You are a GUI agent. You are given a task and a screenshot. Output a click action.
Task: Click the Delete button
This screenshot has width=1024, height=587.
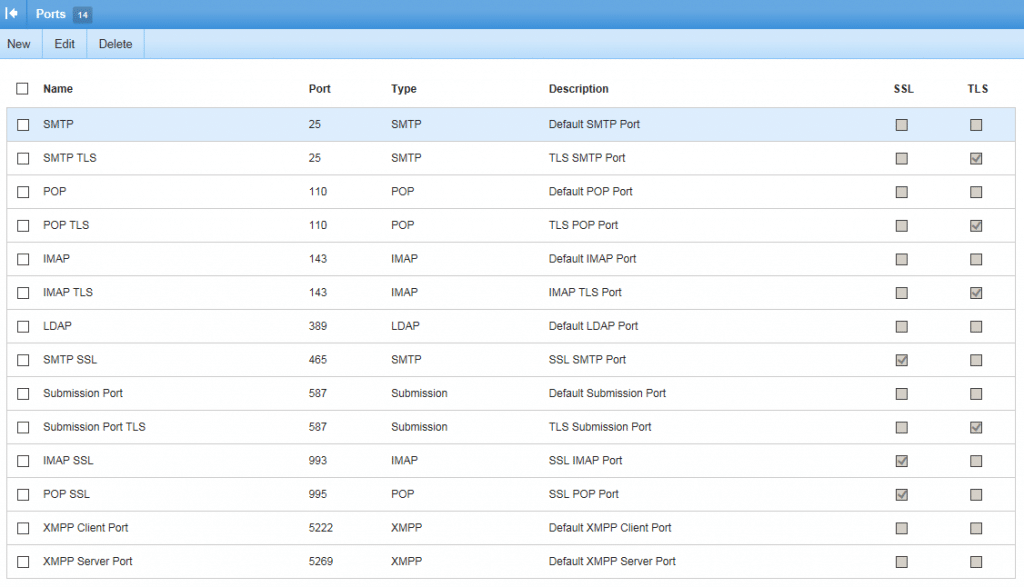(114, 43)
